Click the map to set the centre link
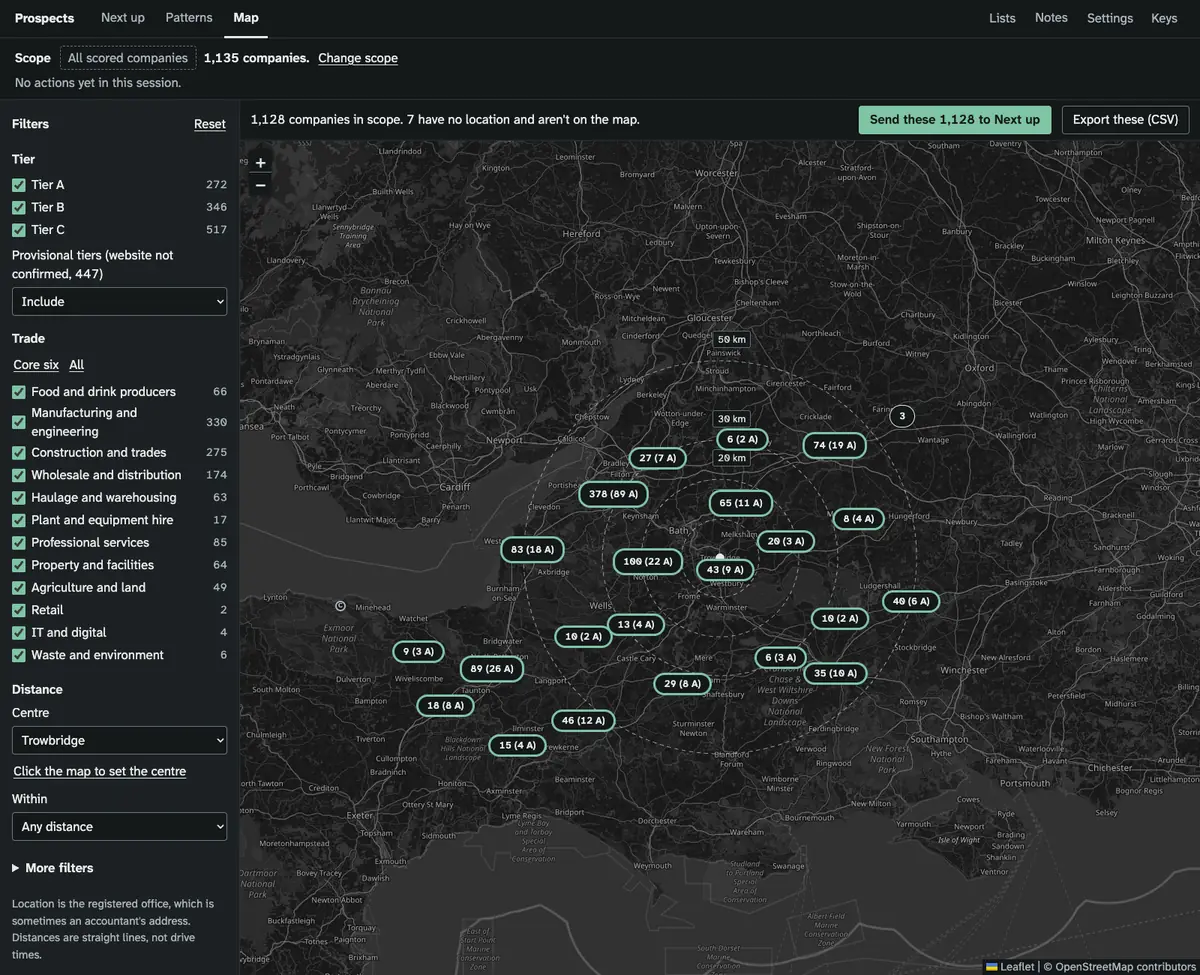This screenshot has height=975, width=1200. coord(99,771)
